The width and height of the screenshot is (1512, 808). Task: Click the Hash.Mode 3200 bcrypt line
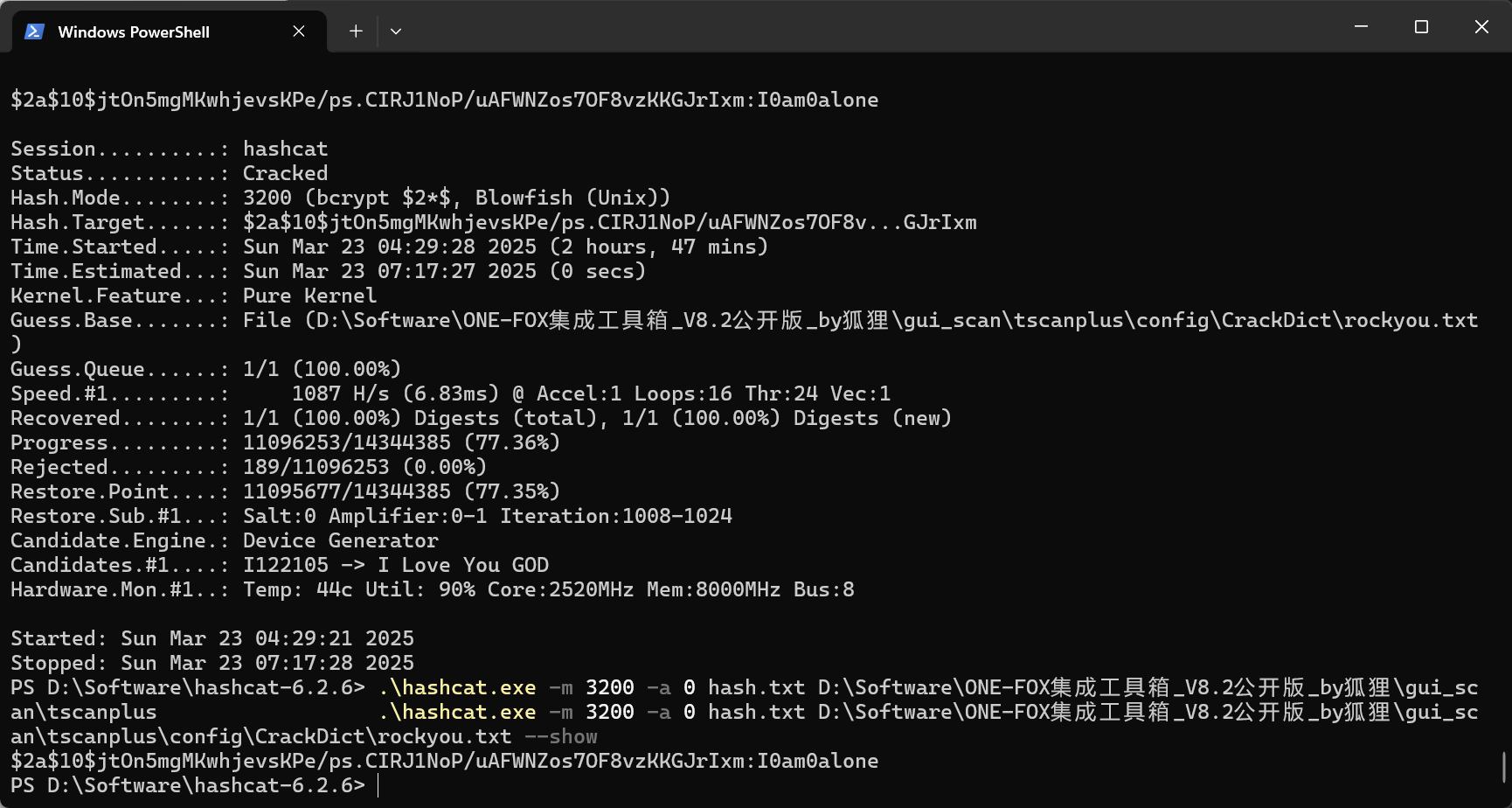click(340, 198)
